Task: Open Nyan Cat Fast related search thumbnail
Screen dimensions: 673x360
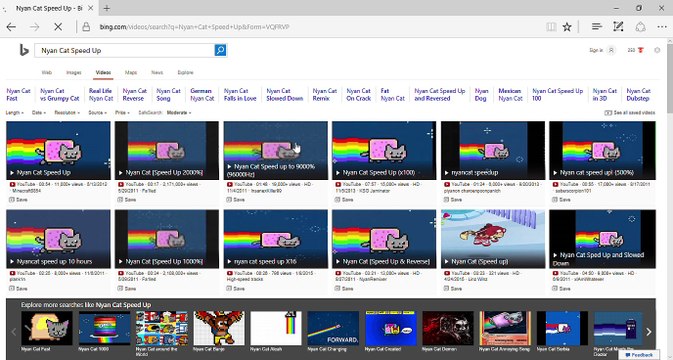Action: click(x=47, y=328)
